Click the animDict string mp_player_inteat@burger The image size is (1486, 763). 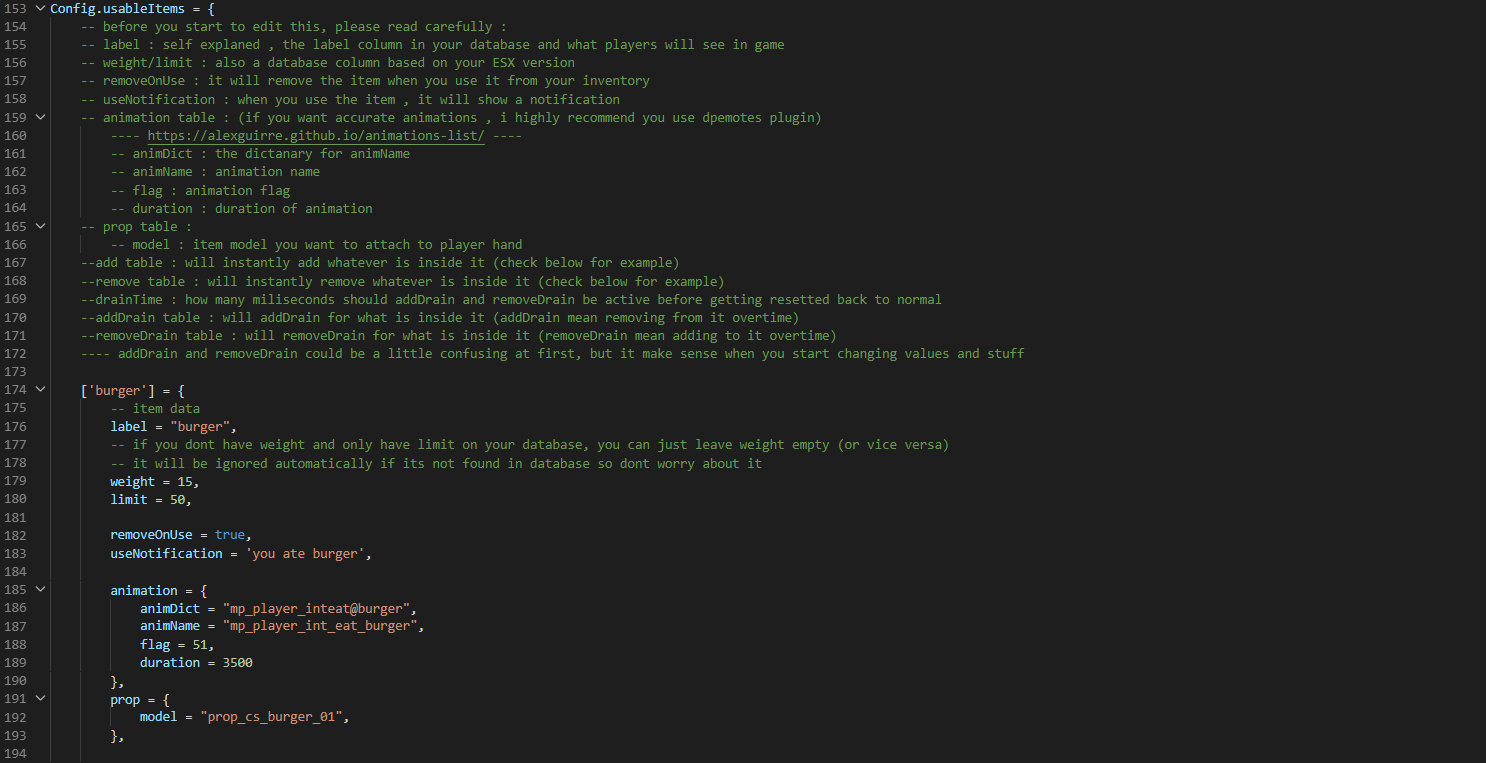point(316,608)
